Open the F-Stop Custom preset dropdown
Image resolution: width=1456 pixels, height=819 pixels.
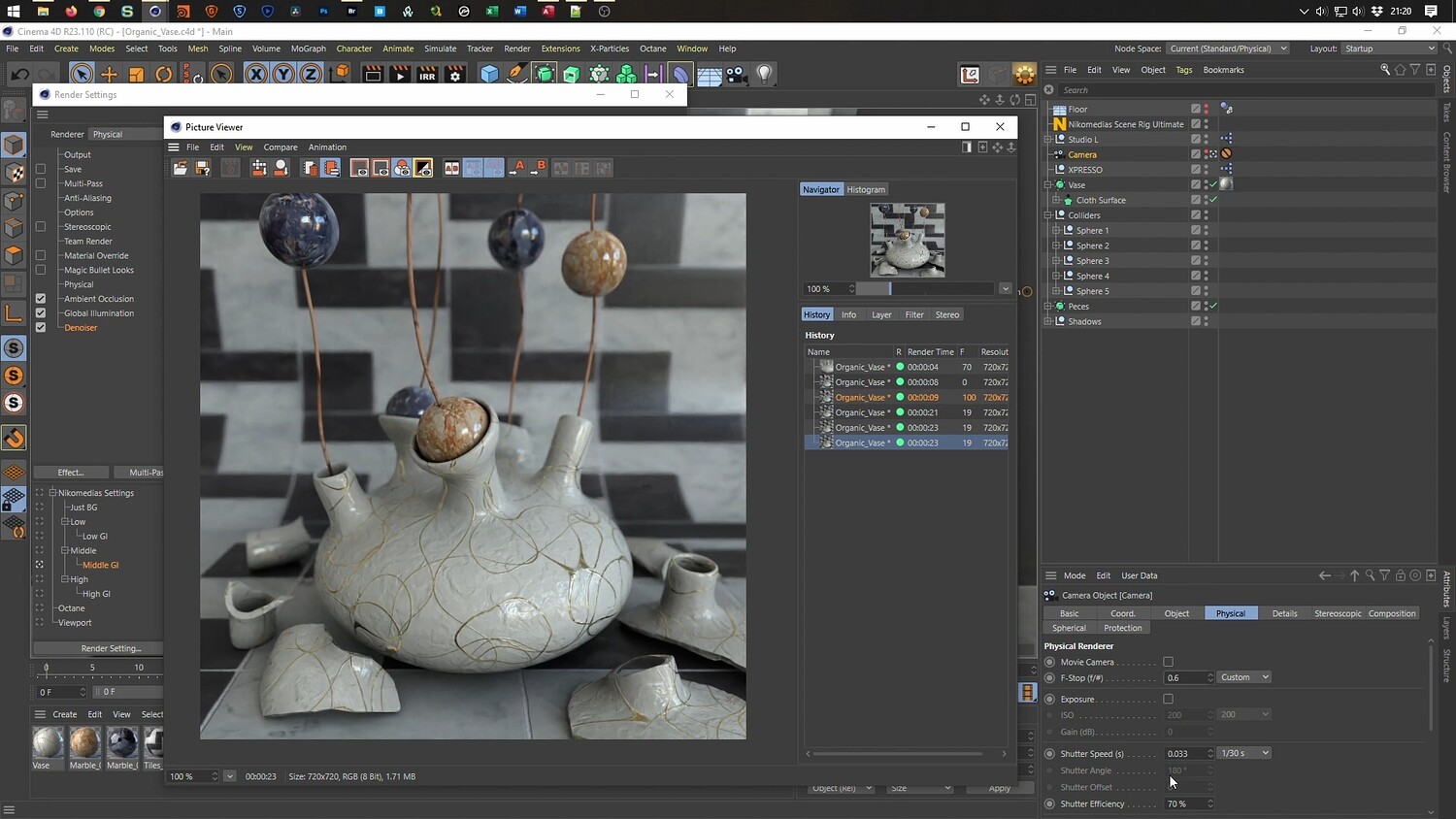pyautogui.click(x=1243, y=677)
